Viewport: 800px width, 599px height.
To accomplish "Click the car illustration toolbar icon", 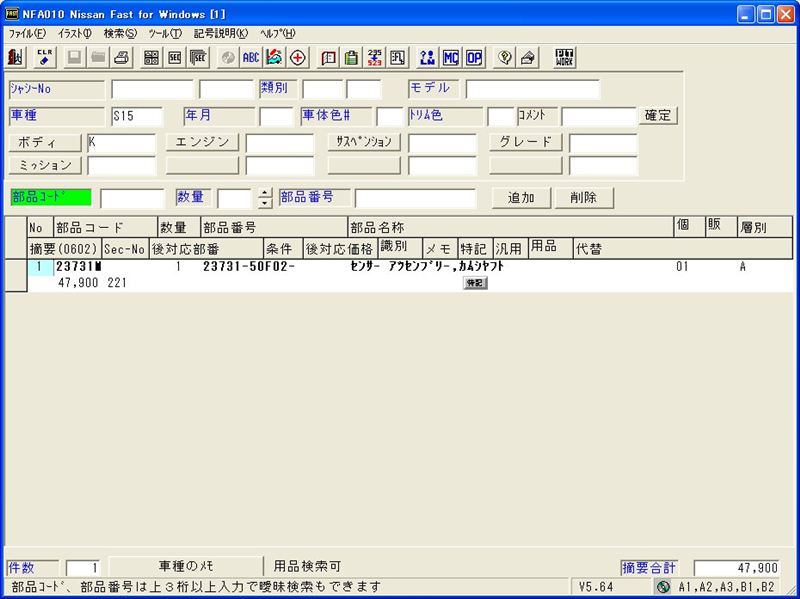I will pos(274,58).
